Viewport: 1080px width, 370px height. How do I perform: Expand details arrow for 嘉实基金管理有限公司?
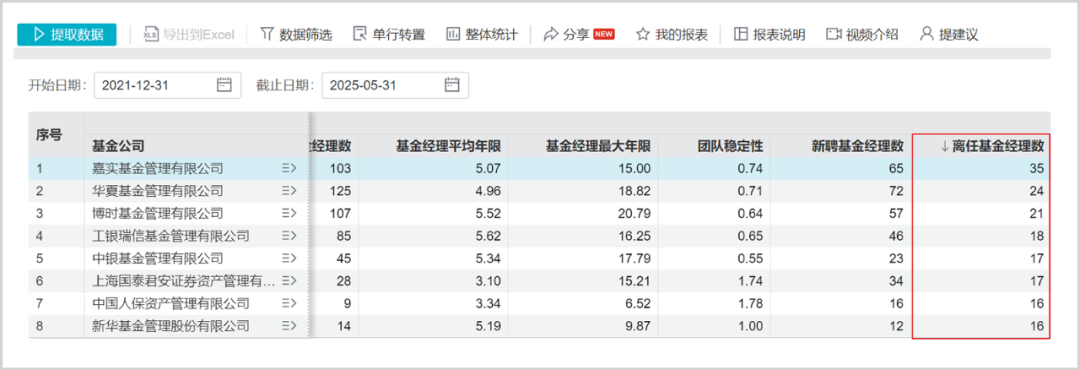click(x=289, y=167)
